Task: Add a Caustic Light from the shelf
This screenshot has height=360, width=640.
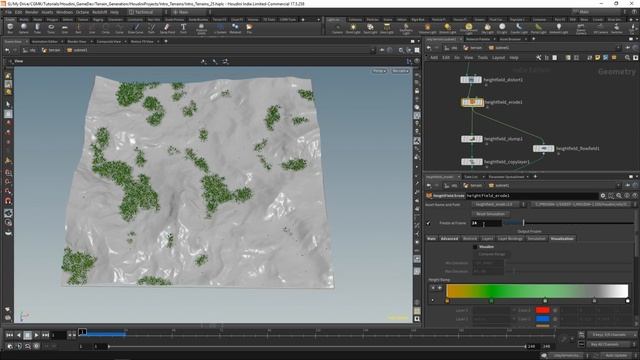Action: click(519, 28)
